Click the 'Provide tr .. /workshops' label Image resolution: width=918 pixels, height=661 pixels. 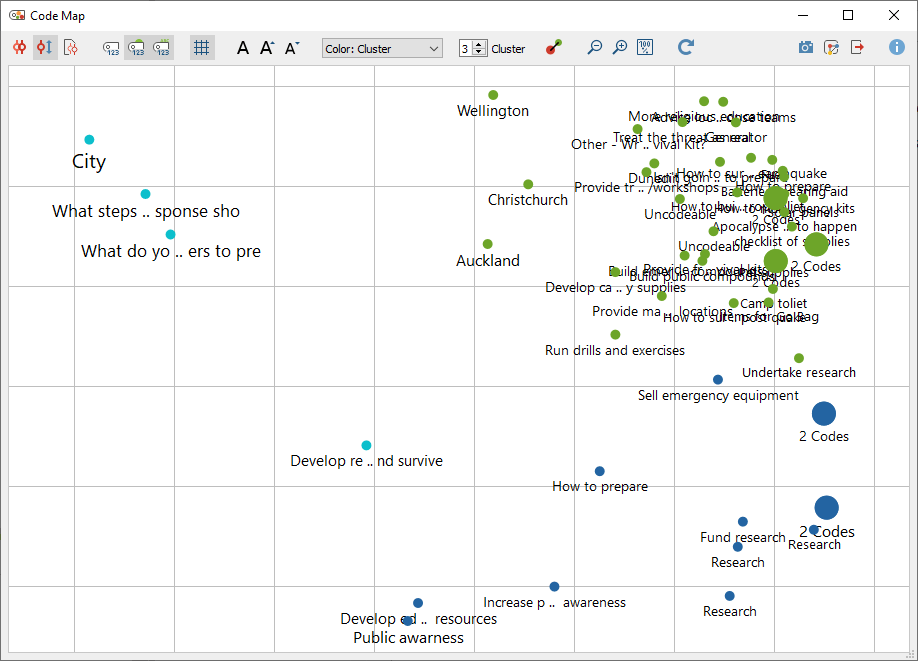point(646,187)
